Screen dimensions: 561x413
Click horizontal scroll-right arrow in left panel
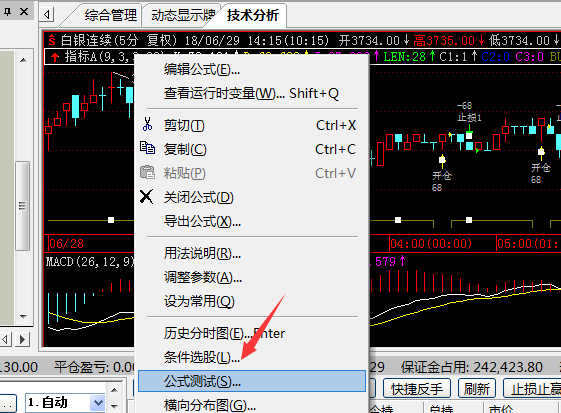22,339
